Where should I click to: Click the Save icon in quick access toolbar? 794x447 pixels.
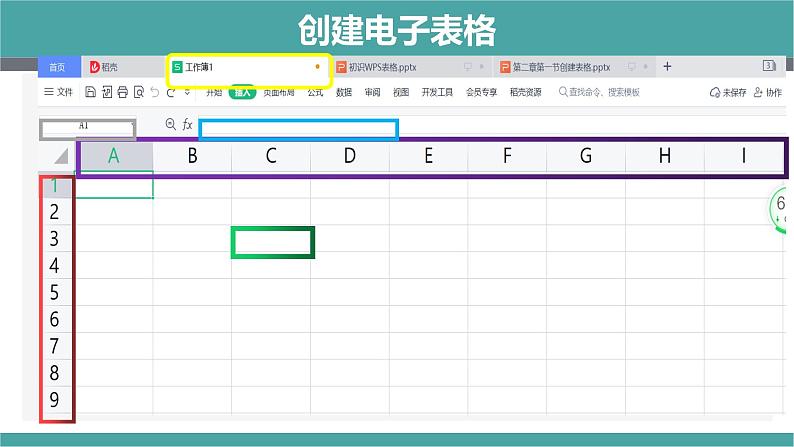90,92
